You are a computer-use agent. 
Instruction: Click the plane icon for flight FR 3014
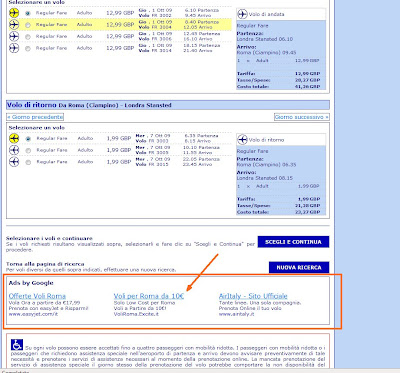pos(14,48)
